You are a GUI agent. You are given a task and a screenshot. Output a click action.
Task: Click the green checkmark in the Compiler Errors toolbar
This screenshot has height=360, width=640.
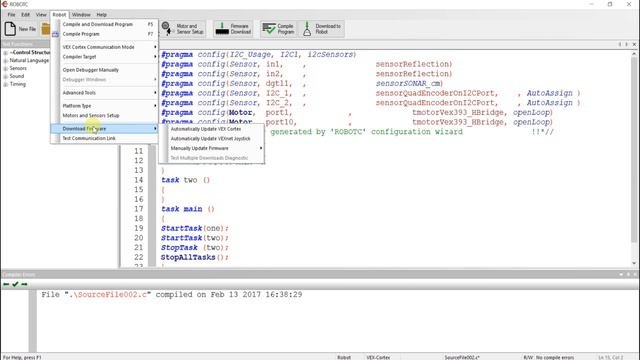tap(15, 284)
